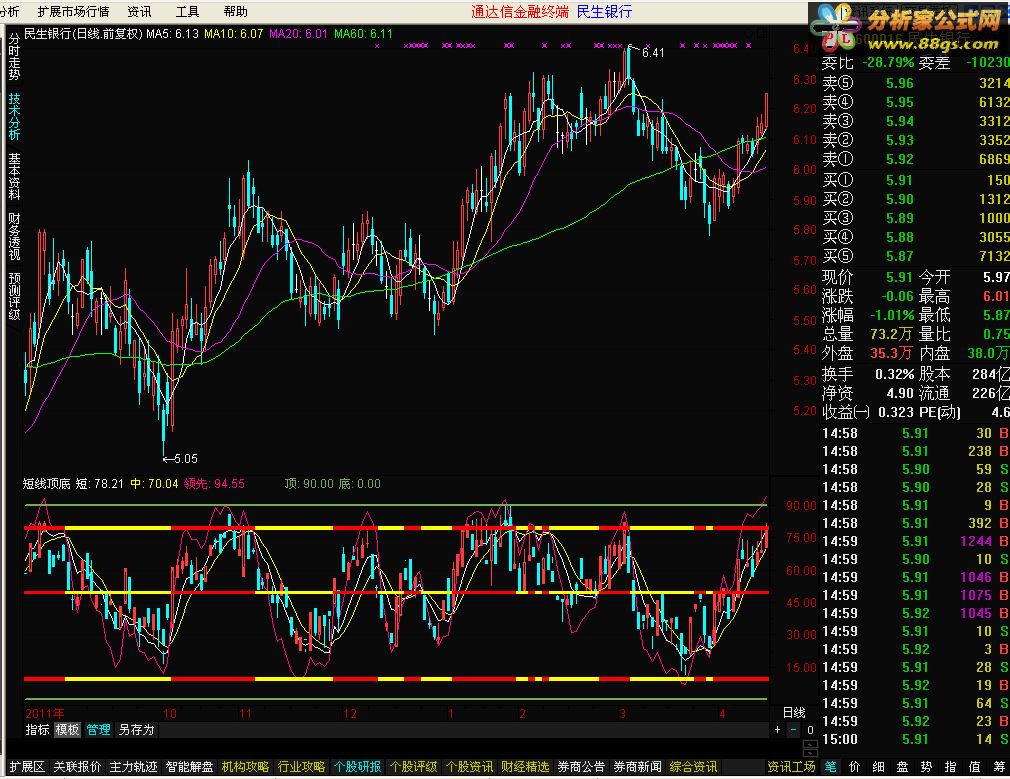Image resolution: width=1010 pixels, height=779 pixels.
Task: Switch to the 技术分析 side tab
Action: click(14, 117)
